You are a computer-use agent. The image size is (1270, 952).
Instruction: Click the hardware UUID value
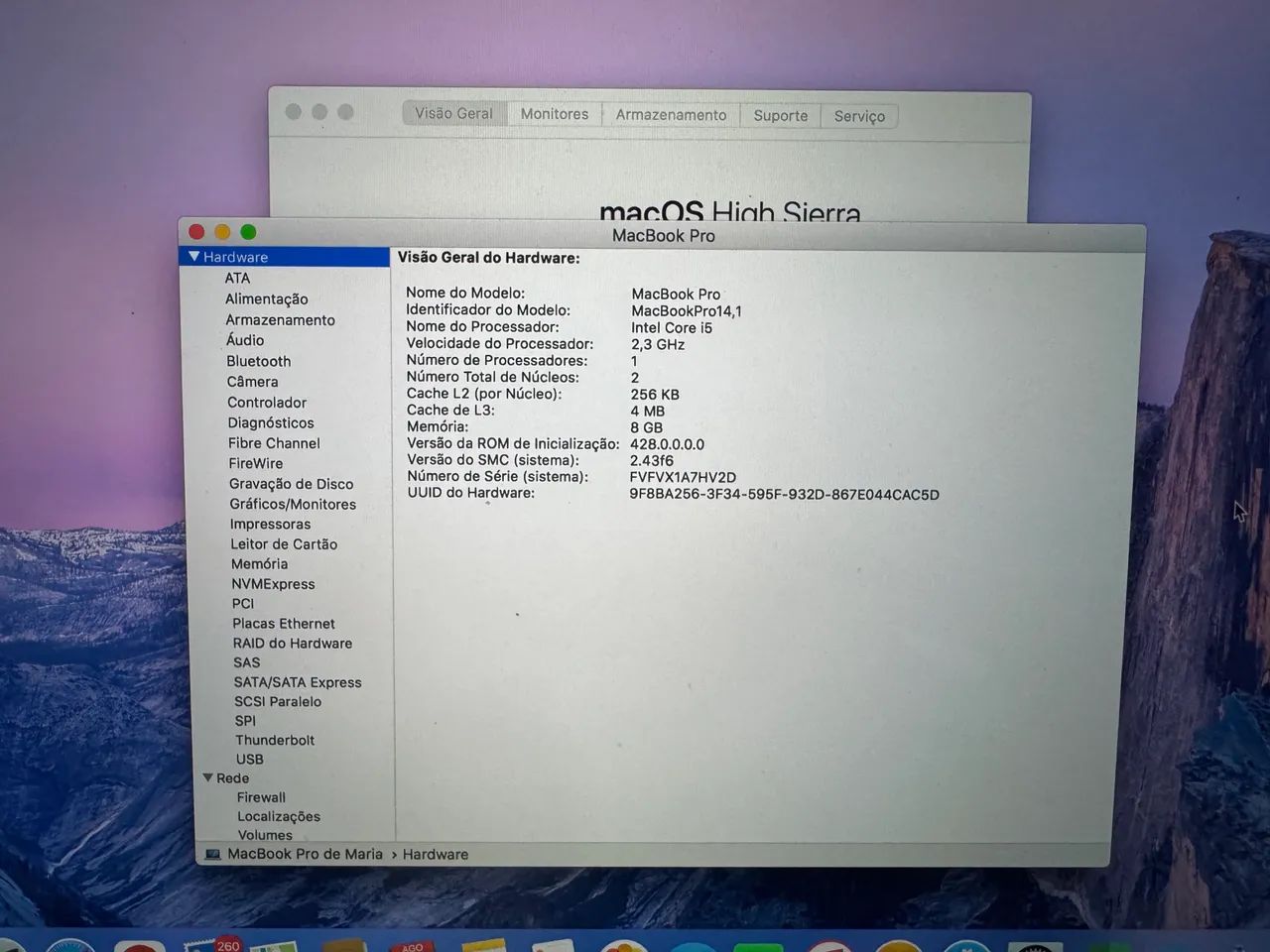point(784,494)
